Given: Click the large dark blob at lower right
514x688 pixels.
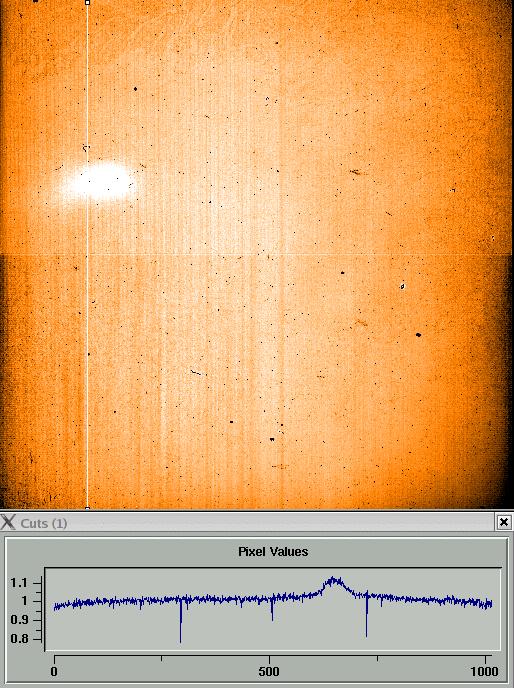Looking at the screenshot, I should [418, 335].
